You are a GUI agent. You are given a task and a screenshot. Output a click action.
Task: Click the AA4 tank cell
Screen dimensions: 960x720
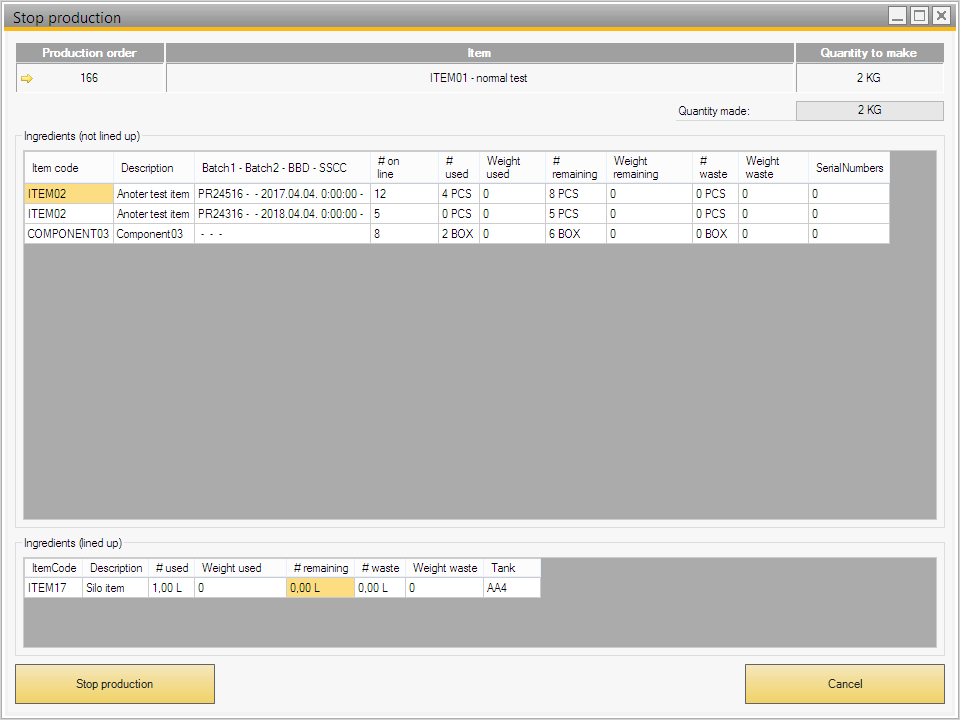(x=511, y=588)
